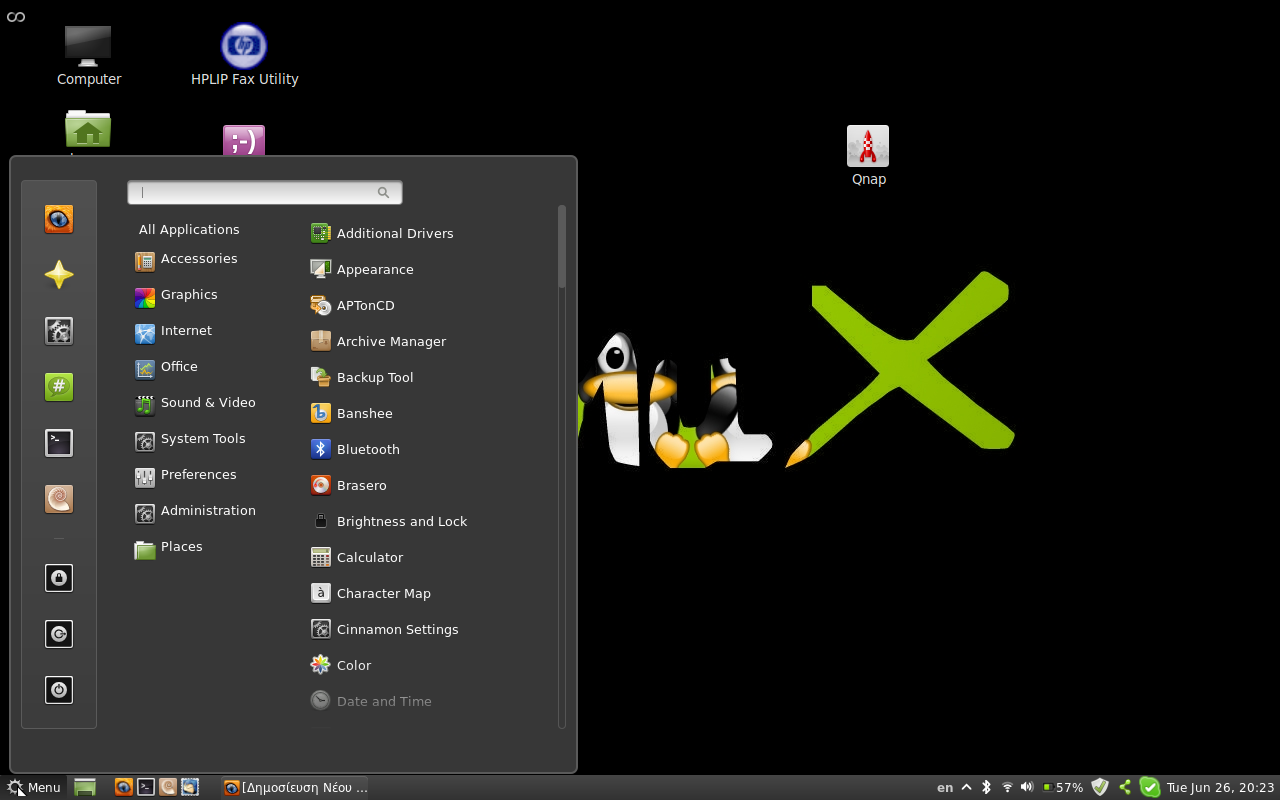The height and width of the screenshot is (800, 1280).
Task: Open the pink smiley desktop icon
Action: pos(244,140)
